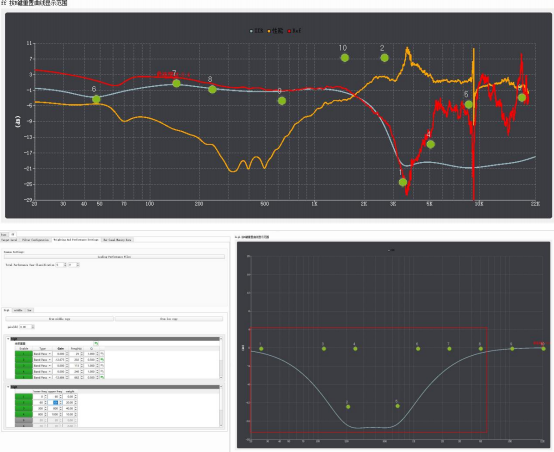This screenshot has height=452, width=554.
Task: Click the search icon in filter row 1
Action: click(x=102, y=353)
